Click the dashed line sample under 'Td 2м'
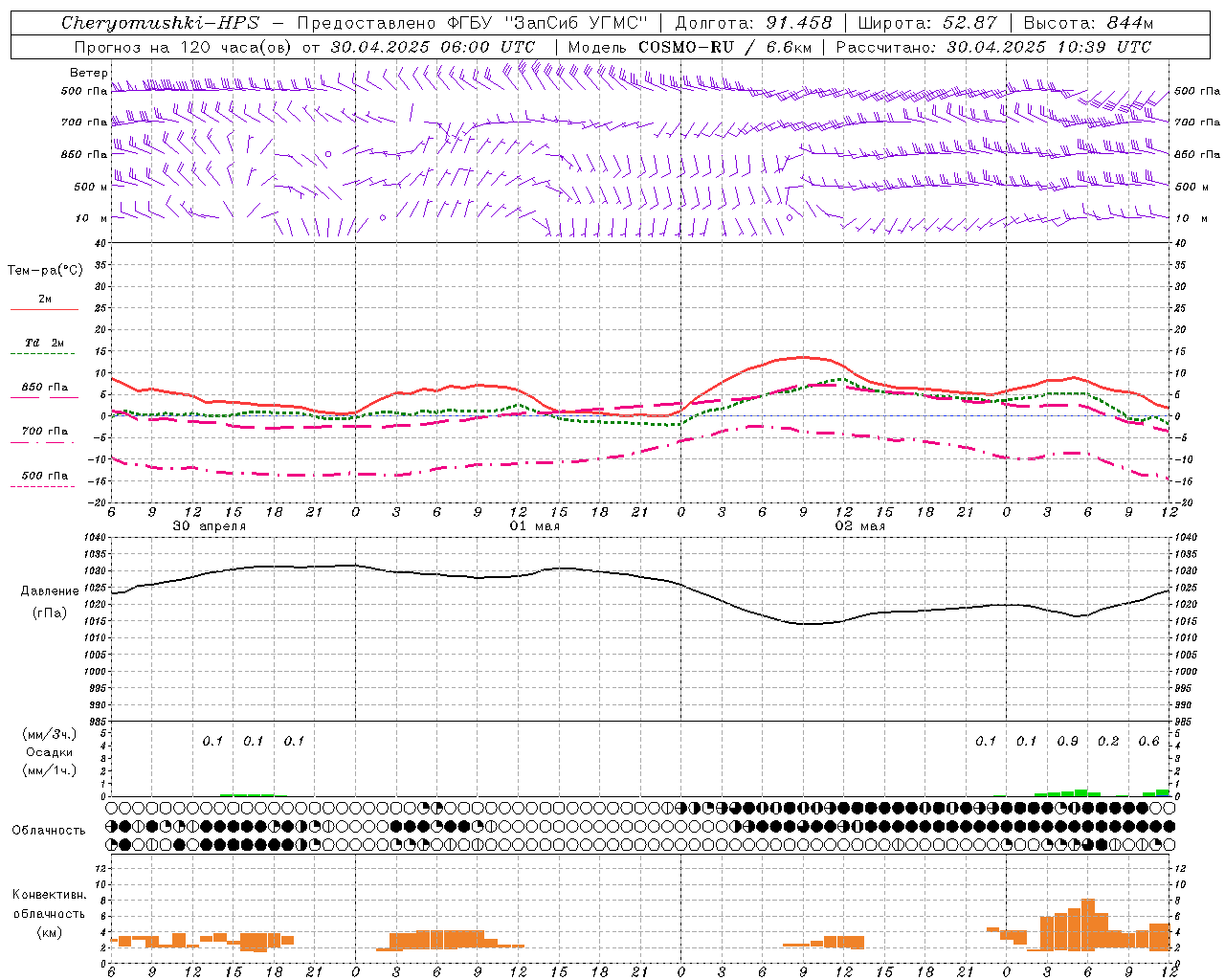 tap(42, 354)
